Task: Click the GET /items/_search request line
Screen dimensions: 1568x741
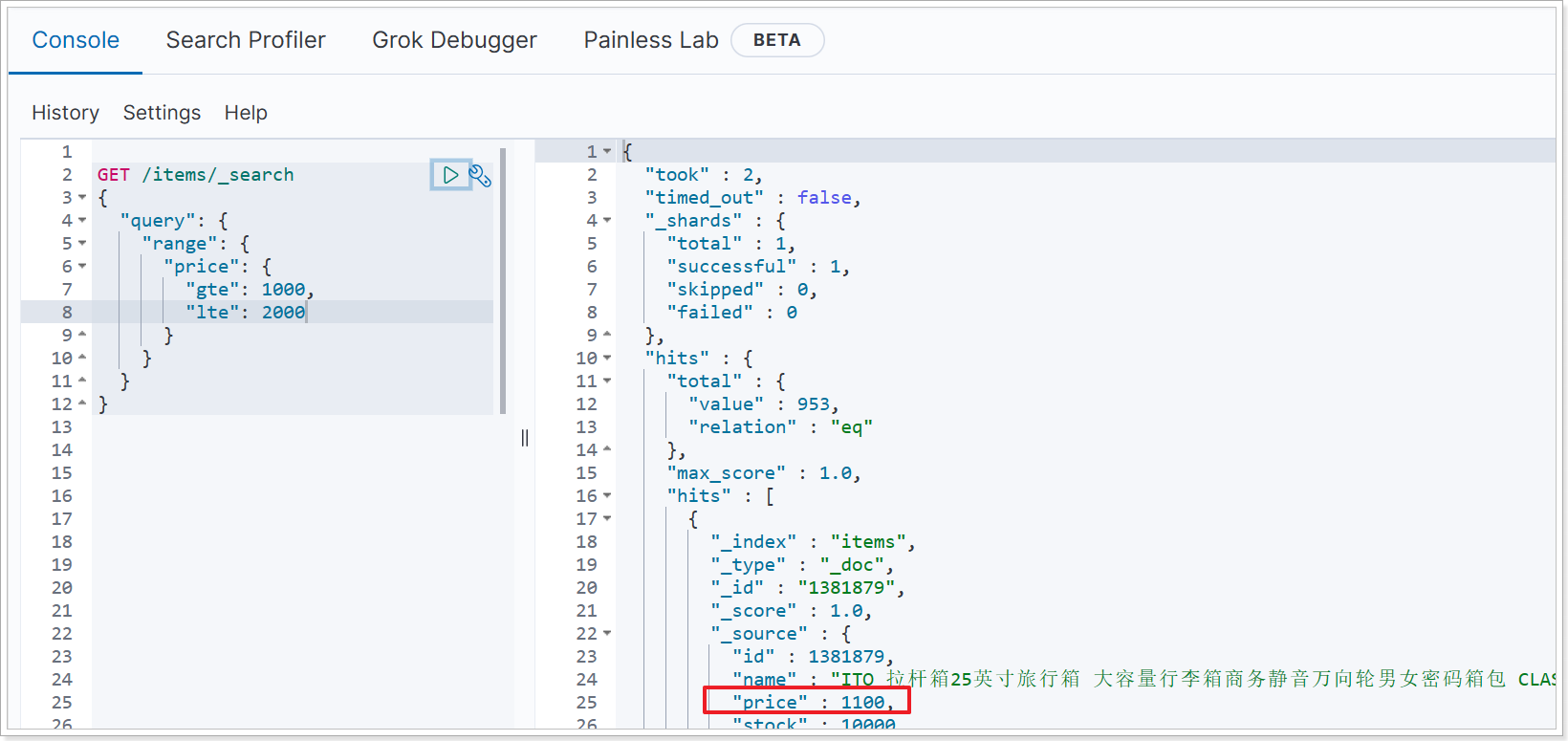Action: pyautogui.click(x=195, y=175)
